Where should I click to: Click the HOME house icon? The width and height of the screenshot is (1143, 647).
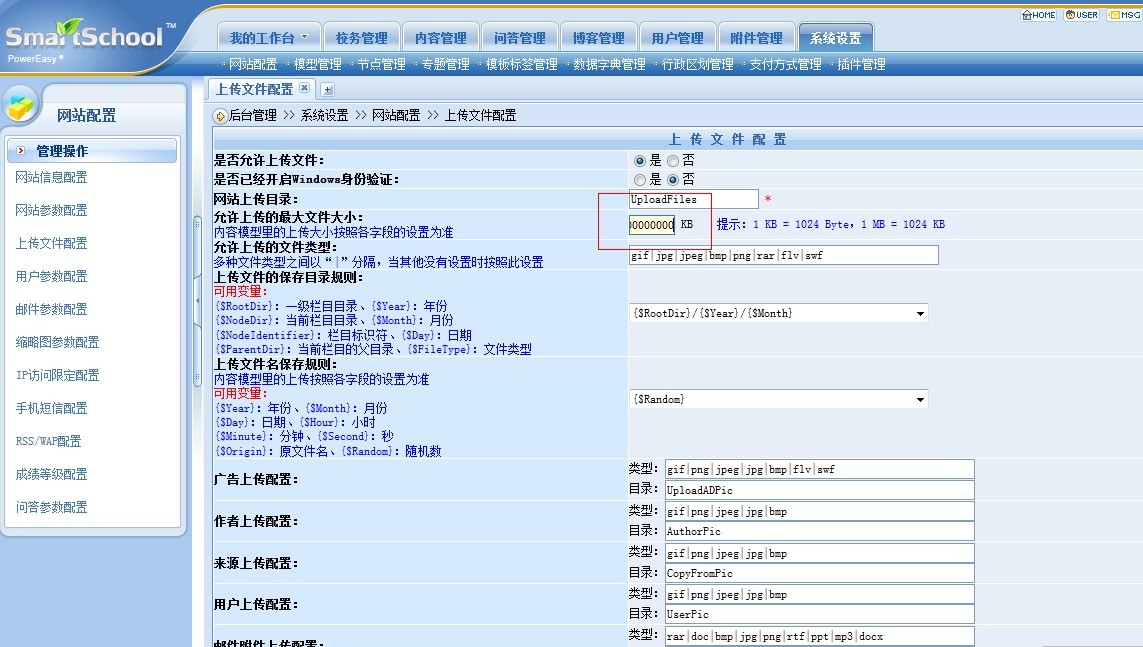(1026, 15)
